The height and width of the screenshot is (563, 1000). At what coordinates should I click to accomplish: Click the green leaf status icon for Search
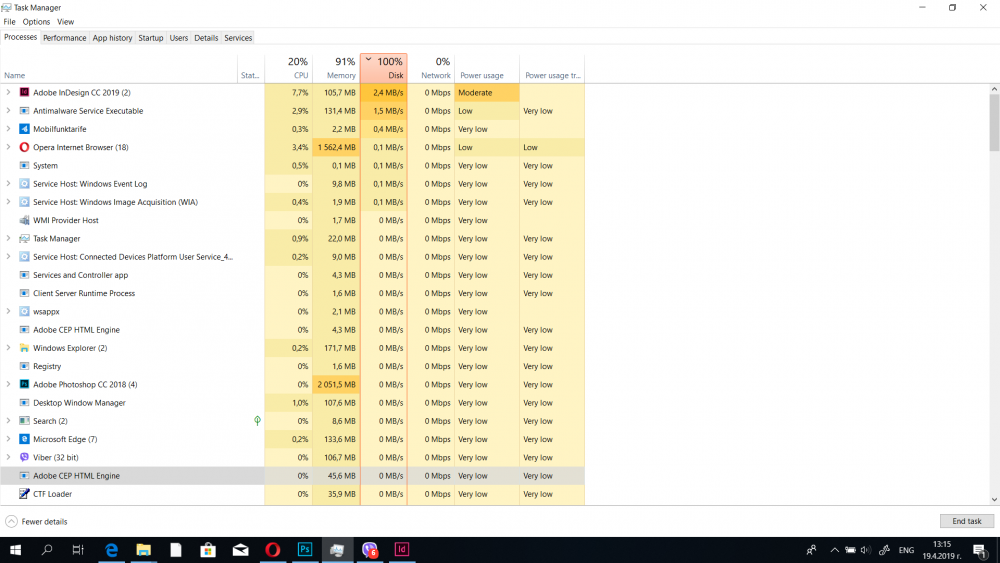(257, 421)
